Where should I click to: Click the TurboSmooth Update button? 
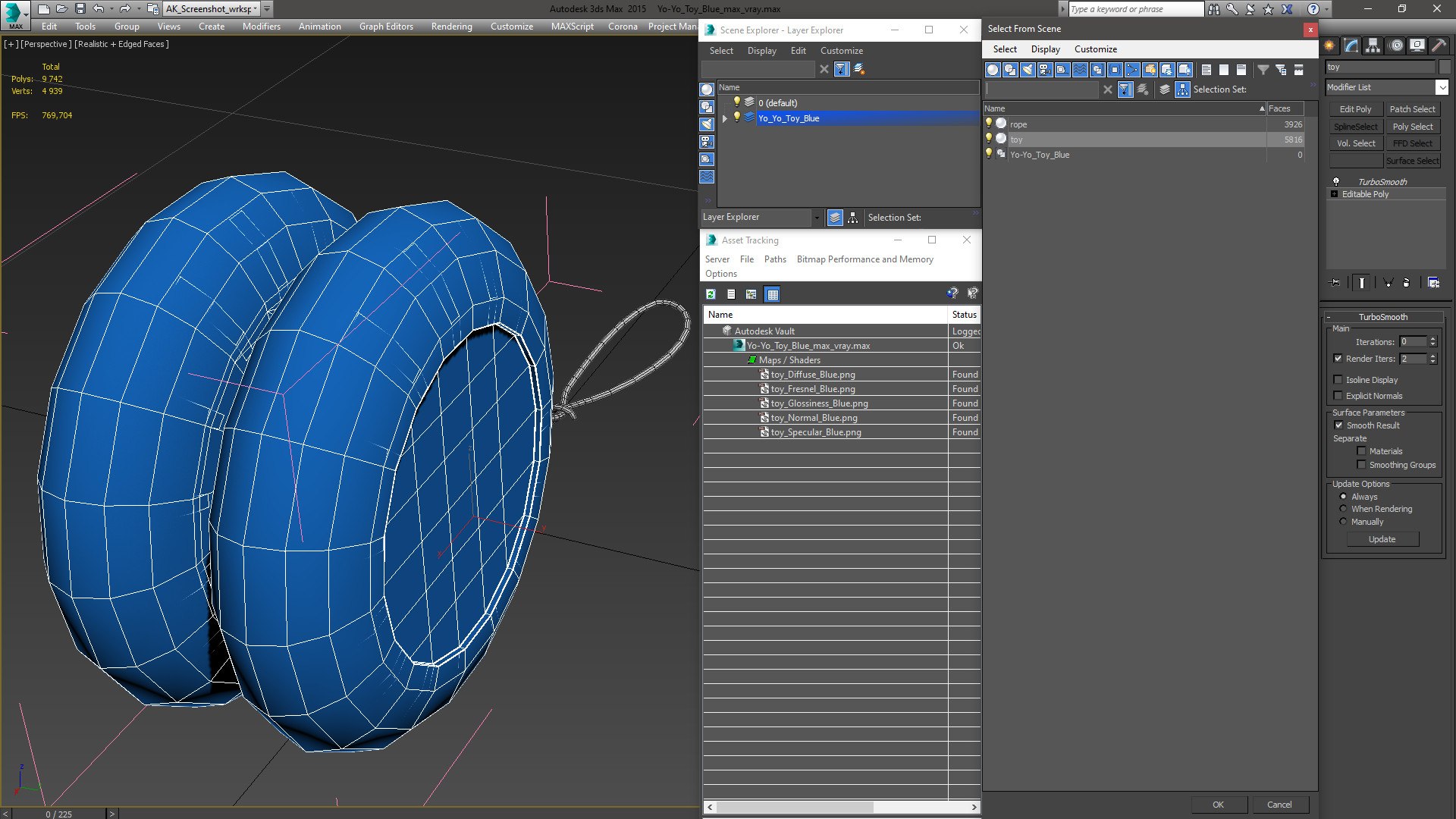point(1382,539)
